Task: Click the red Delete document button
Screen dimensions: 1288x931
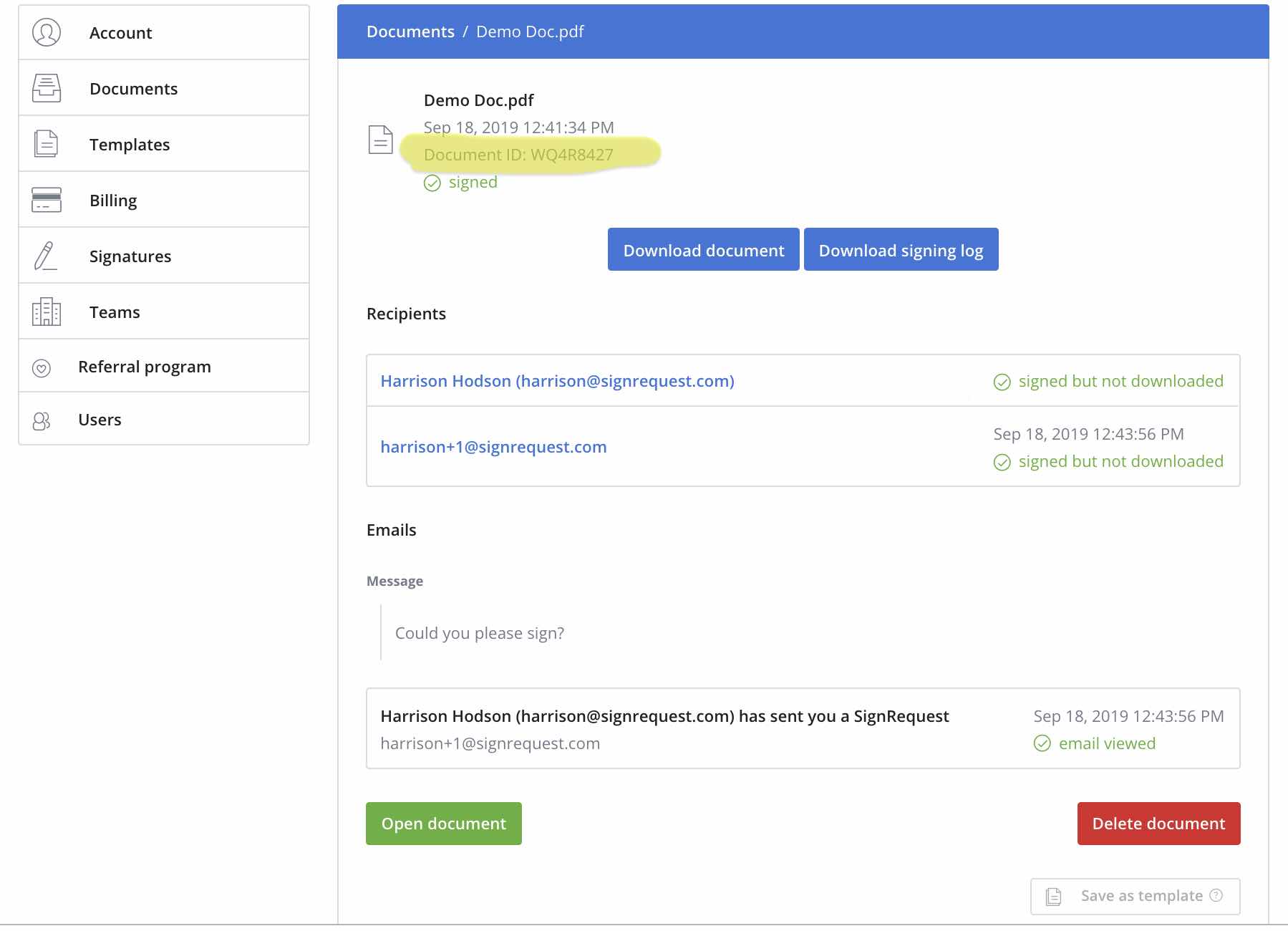Action: (x=1159, y=824)
